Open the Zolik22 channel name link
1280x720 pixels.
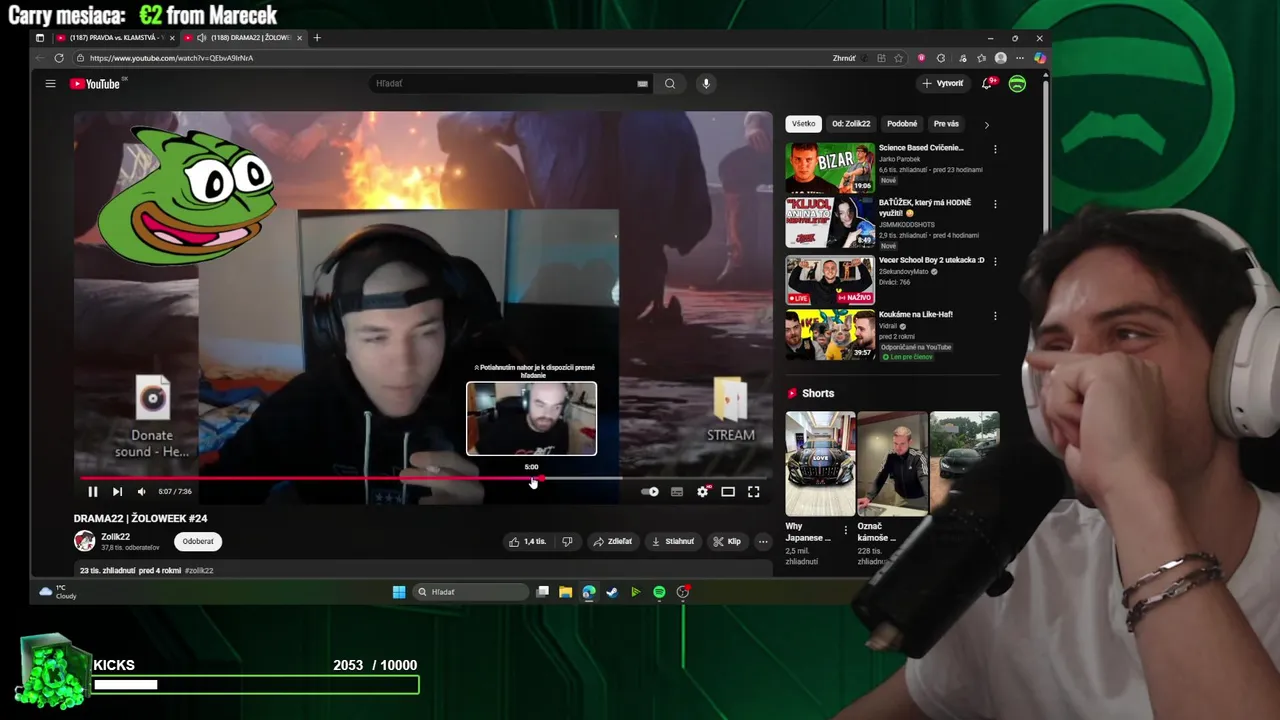pos(115,537)
